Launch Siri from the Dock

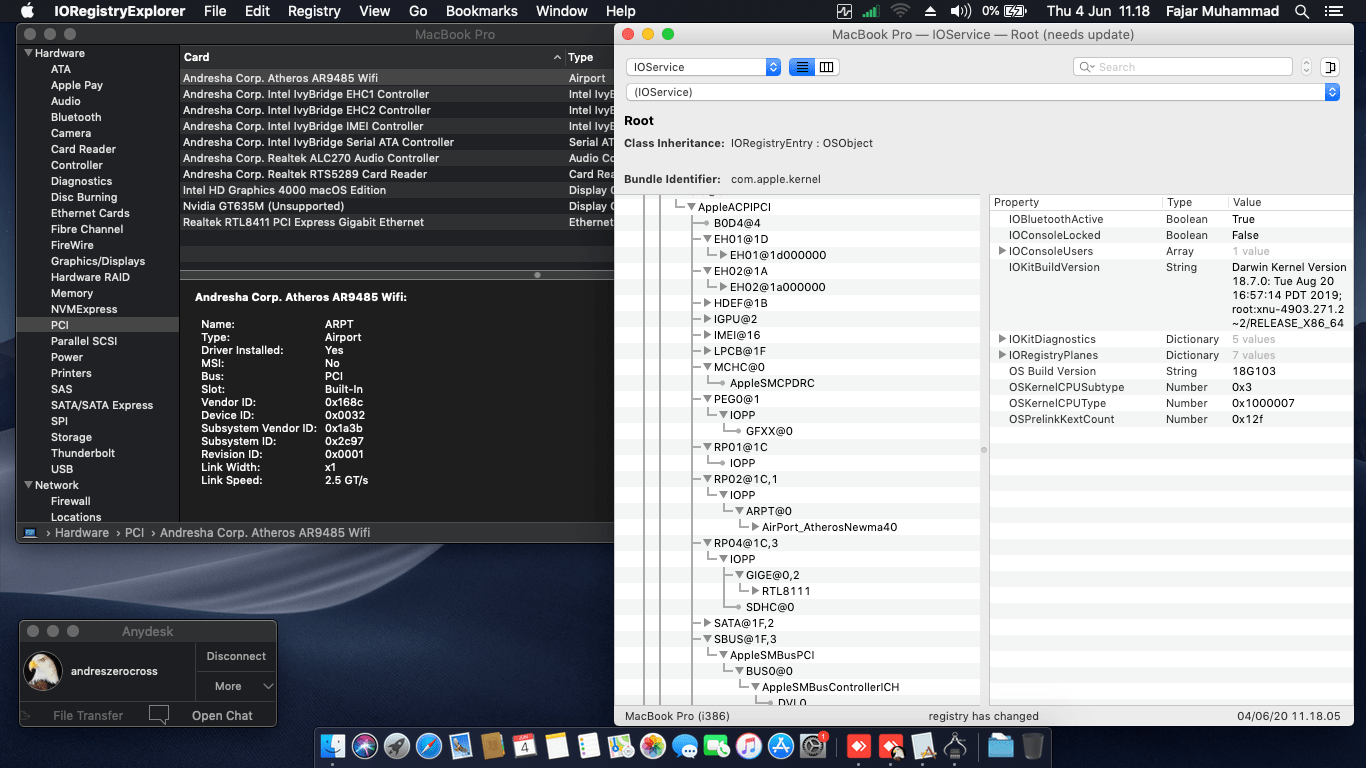pos(365,746)
